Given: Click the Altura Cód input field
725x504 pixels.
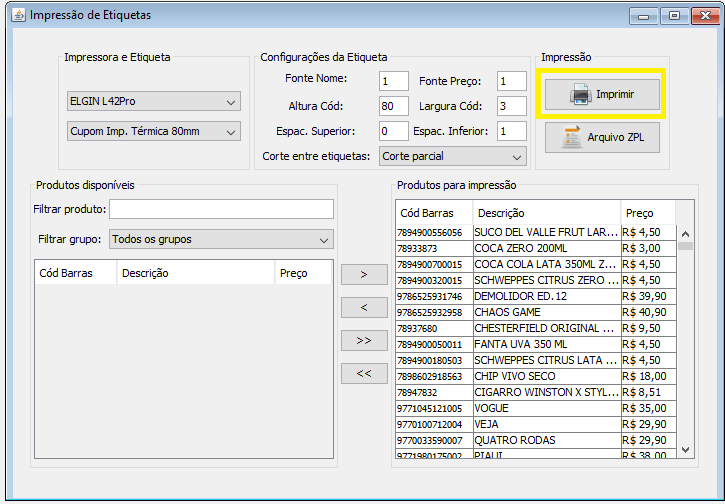Looking at the screenshot, I should point(393,106).
